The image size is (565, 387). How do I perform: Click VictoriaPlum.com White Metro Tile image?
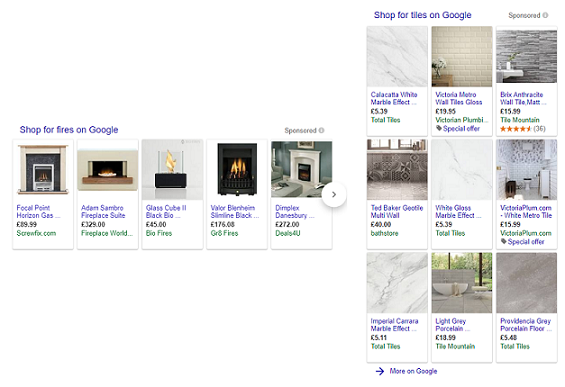coord(526,170)
